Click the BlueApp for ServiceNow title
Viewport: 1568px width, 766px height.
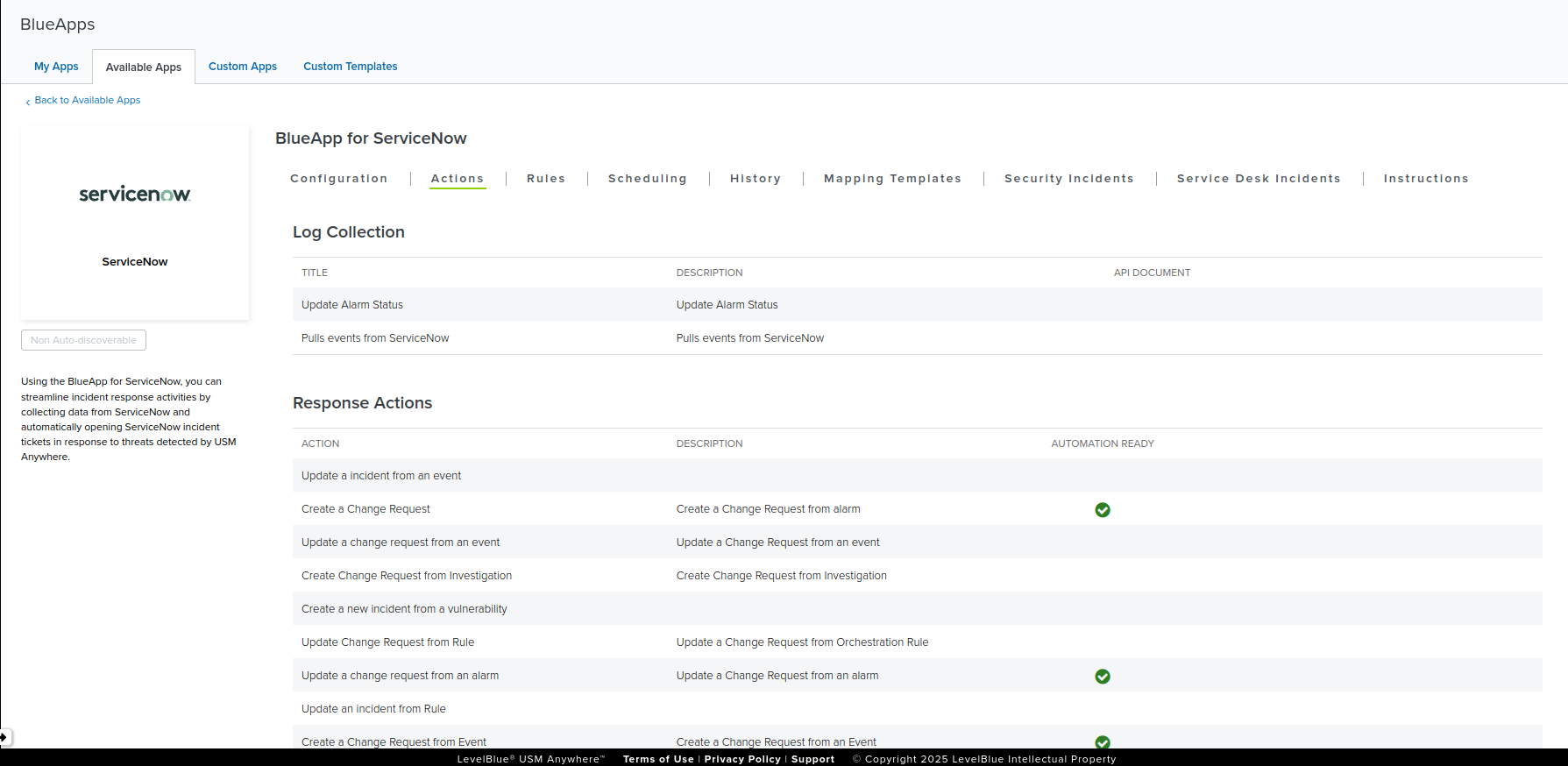coord(371,138)
